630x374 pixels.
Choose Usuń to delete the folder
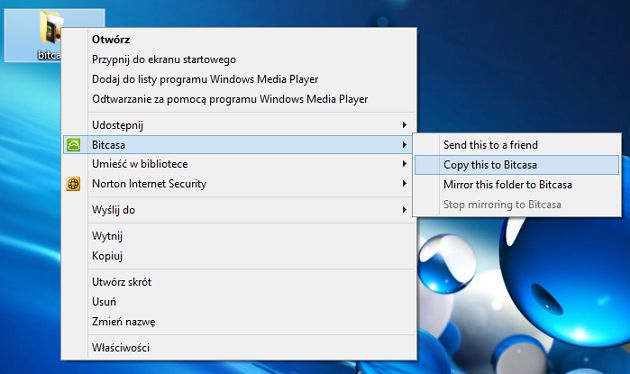point(239,301)
